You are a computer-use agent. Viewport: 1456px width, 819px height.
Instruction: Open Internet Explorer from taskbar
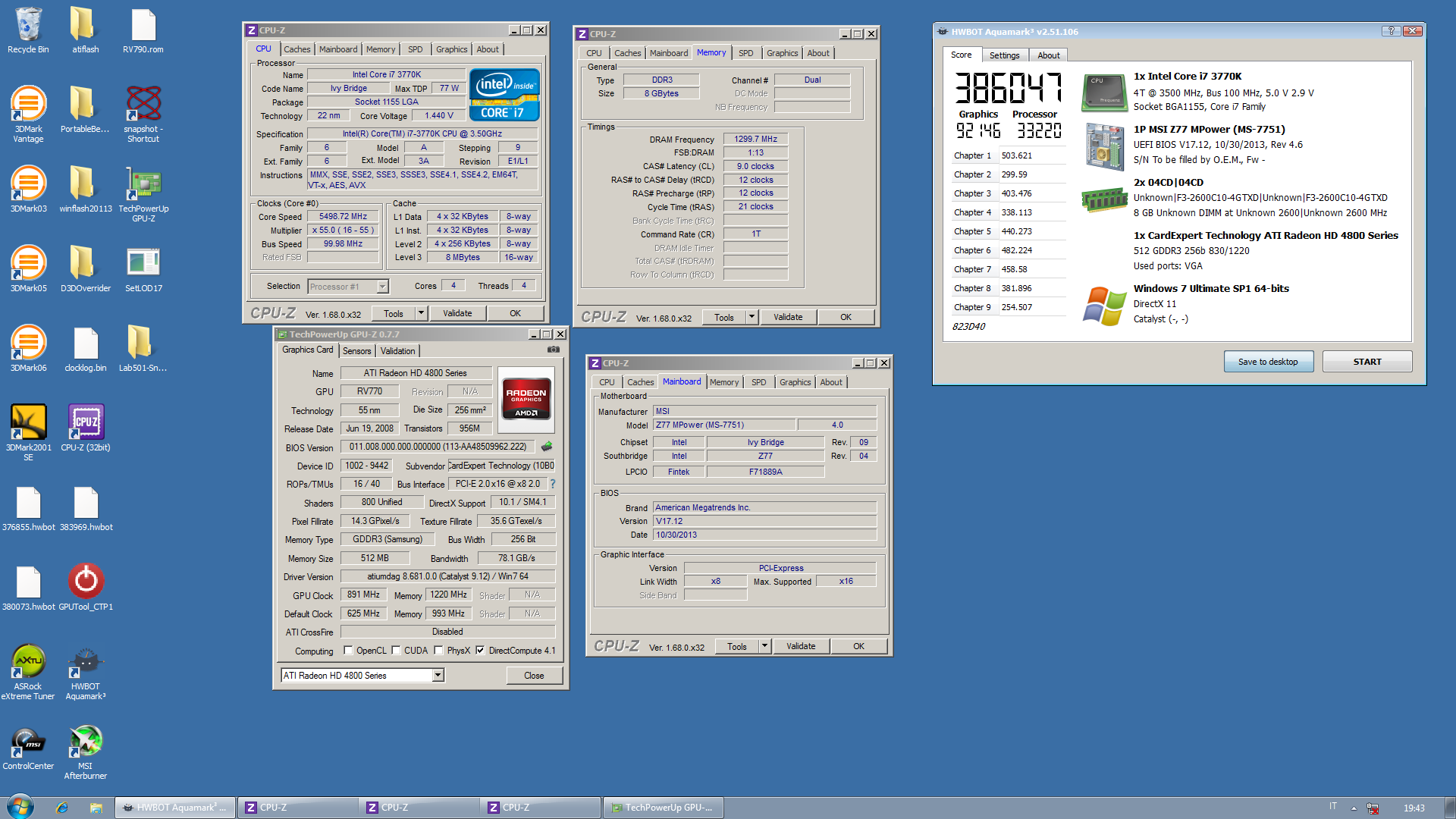click(61, 808)
